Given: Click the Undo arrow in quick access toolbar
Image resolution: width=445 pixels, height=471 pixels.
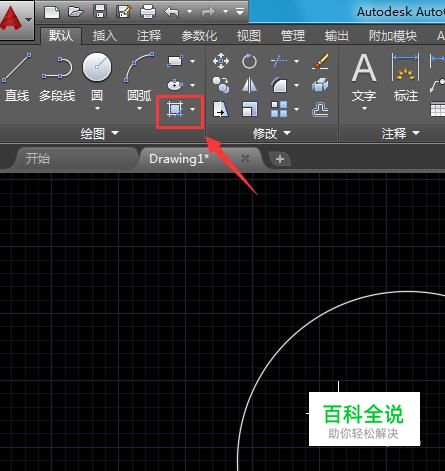Looking at the screenshot, I should click(172, 12).
